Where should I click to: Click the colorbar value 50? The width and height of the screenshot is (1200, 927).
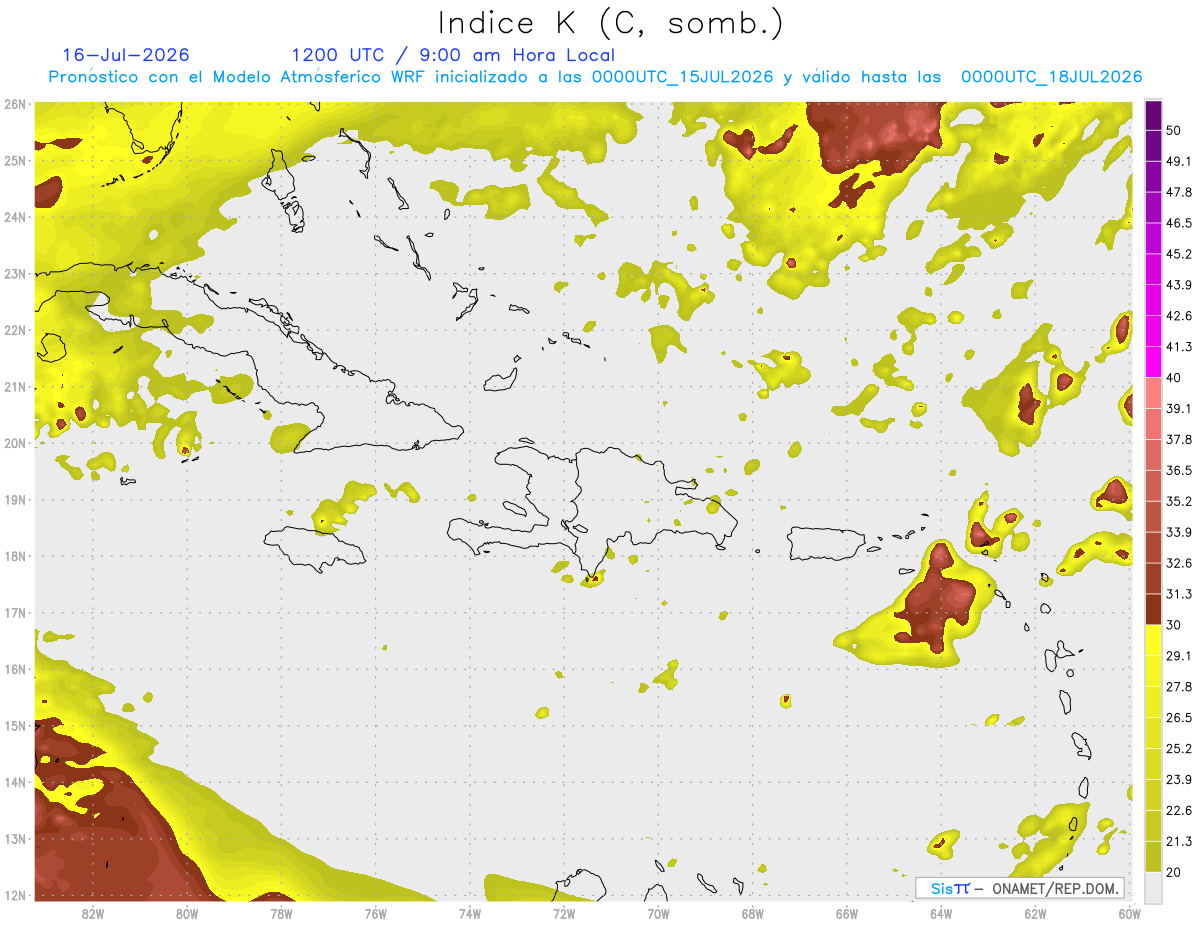(x=1175, y=131)
